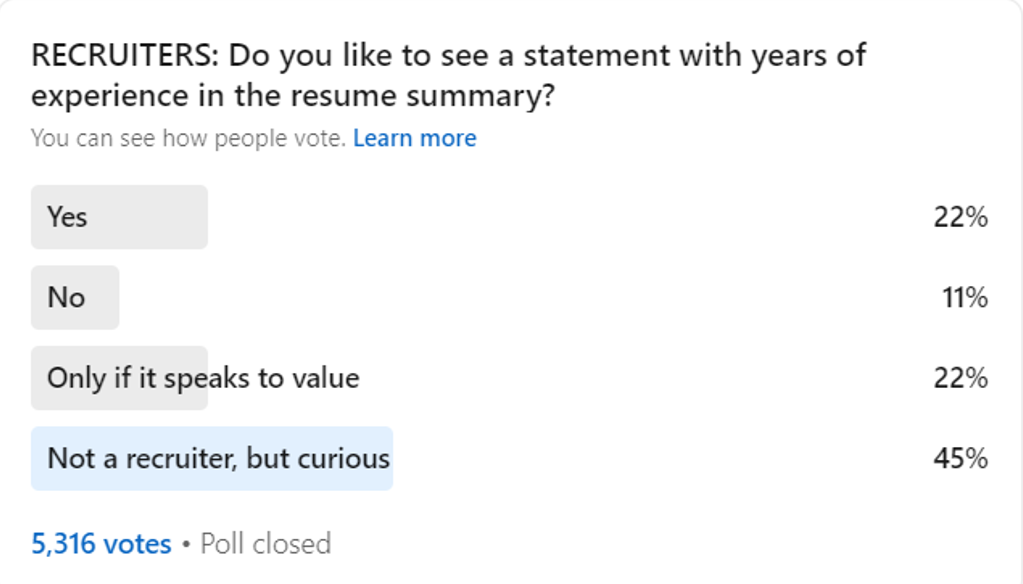The image size is (1023, 584).
Task: Click 'You can see how people vote' text
Action: point(188,138)
